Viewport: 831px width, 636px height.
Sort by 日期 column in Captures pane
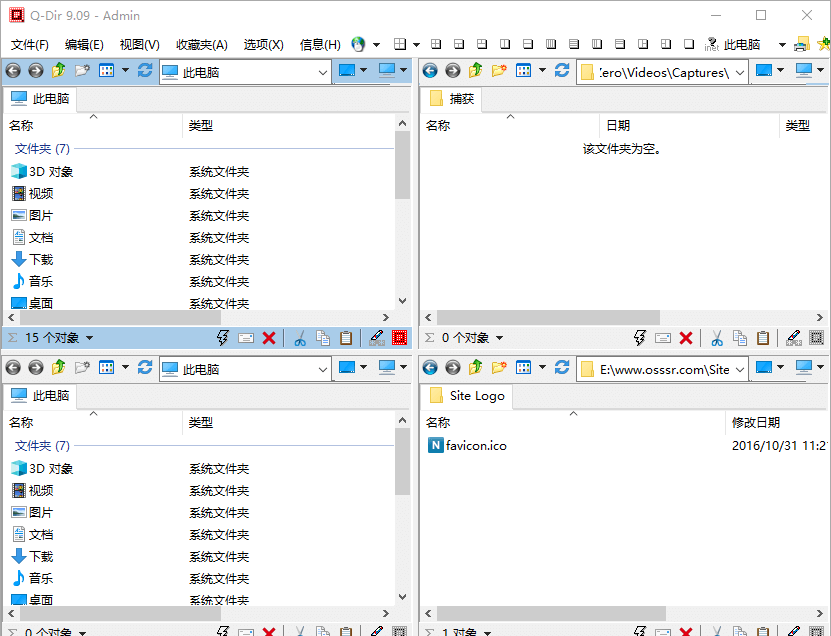pos(689,126)
